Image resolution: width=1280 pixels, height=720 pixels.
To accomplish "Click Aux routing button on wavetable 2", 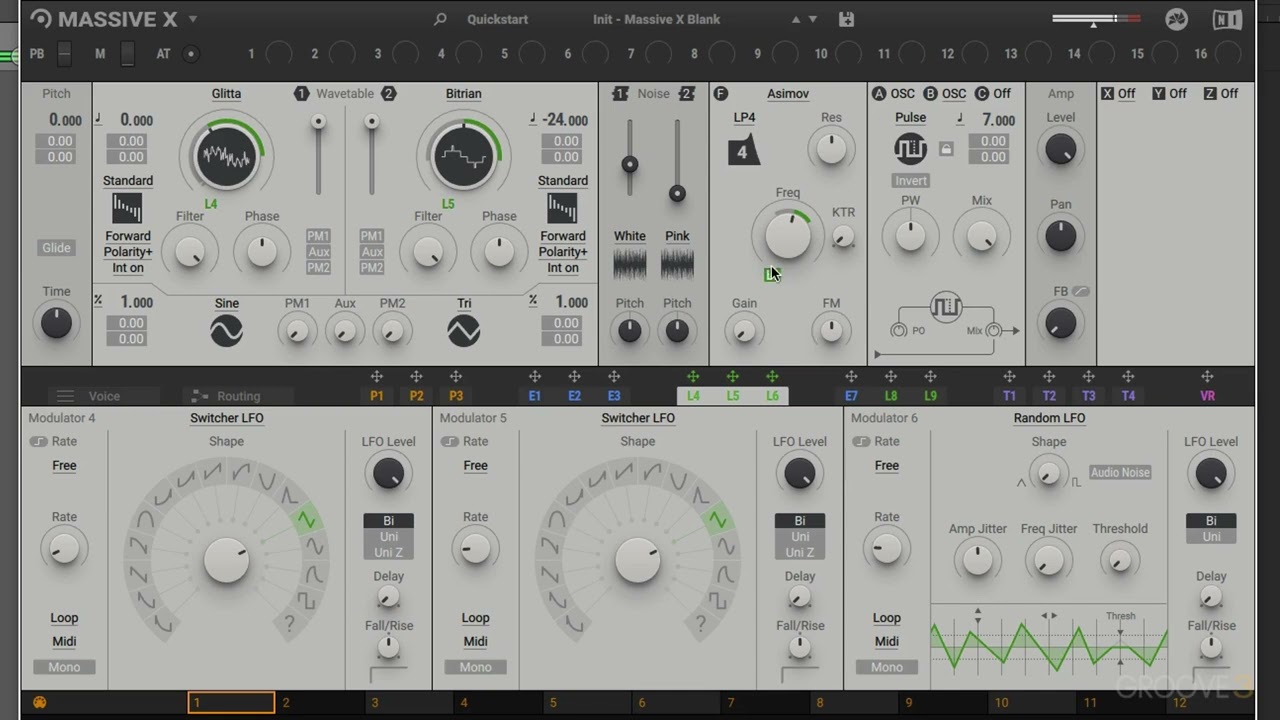I will (x=372, y=252).
